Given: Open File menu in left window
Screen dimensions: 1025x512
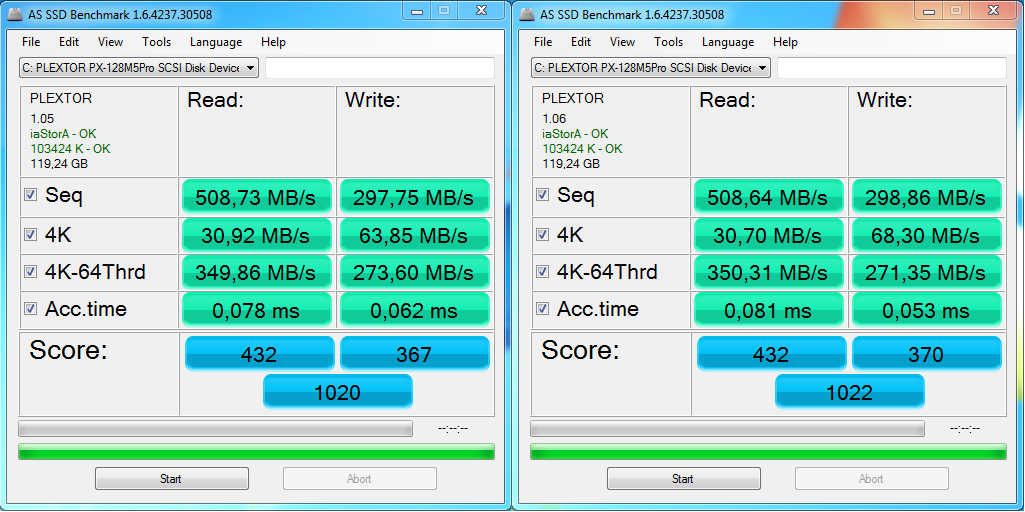Looking at the screenshot, I should (31, 42).
